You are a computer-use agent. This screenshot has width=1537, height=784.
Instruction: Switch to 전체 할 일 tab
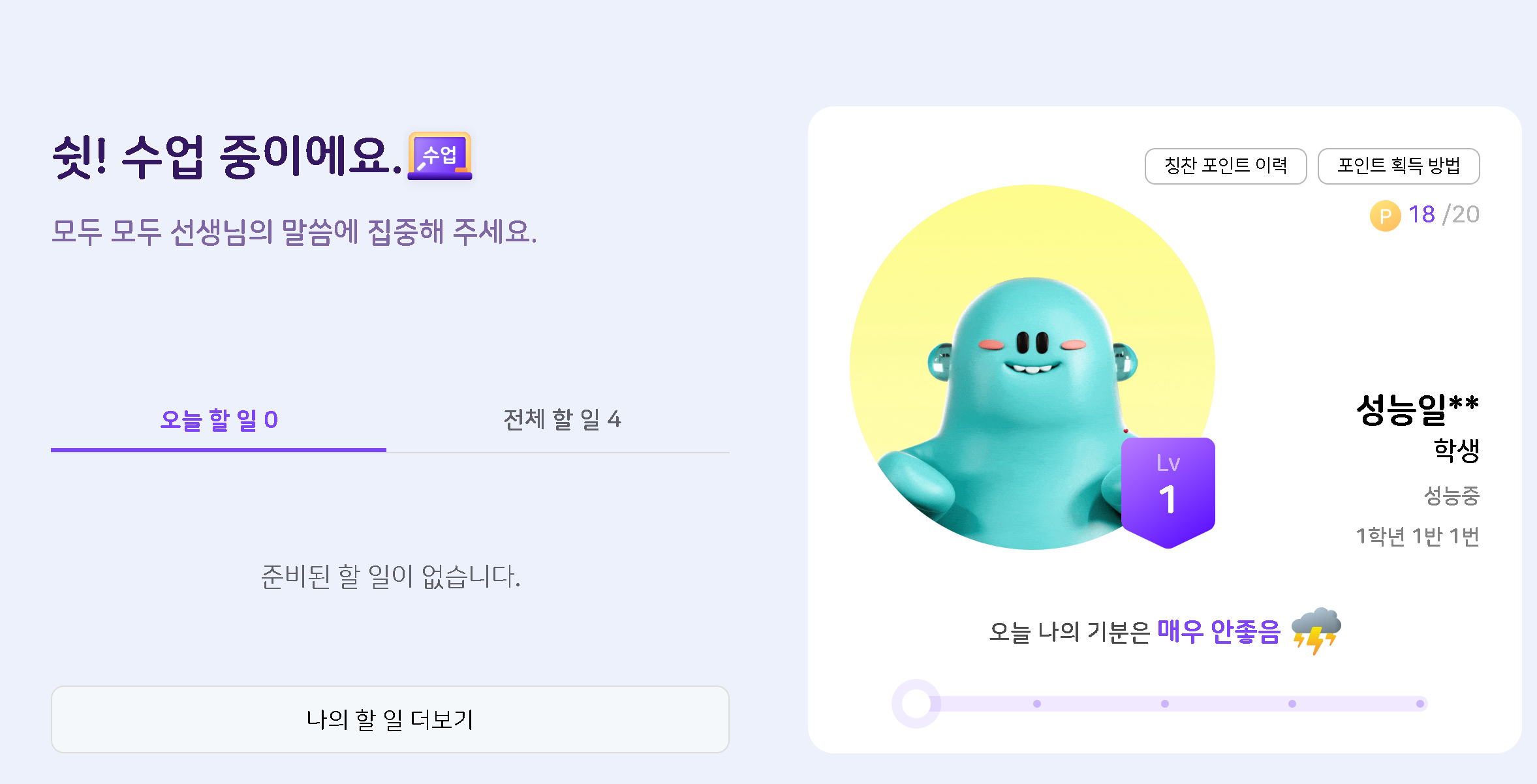(x=562, y=419)
